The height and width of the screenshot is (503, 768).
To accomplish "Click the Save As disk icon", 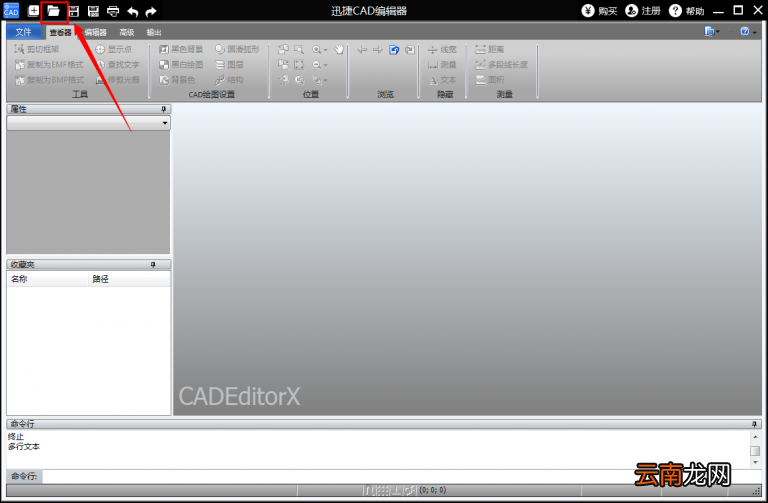I will (x=93, y=11).
